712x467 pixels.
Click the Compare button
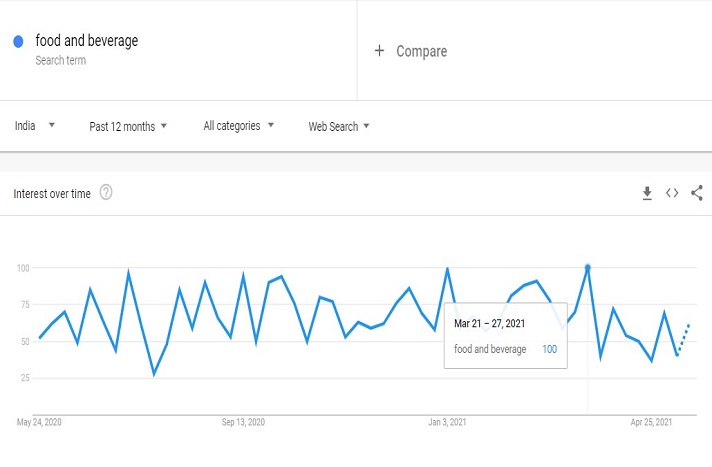click(421, 51)
